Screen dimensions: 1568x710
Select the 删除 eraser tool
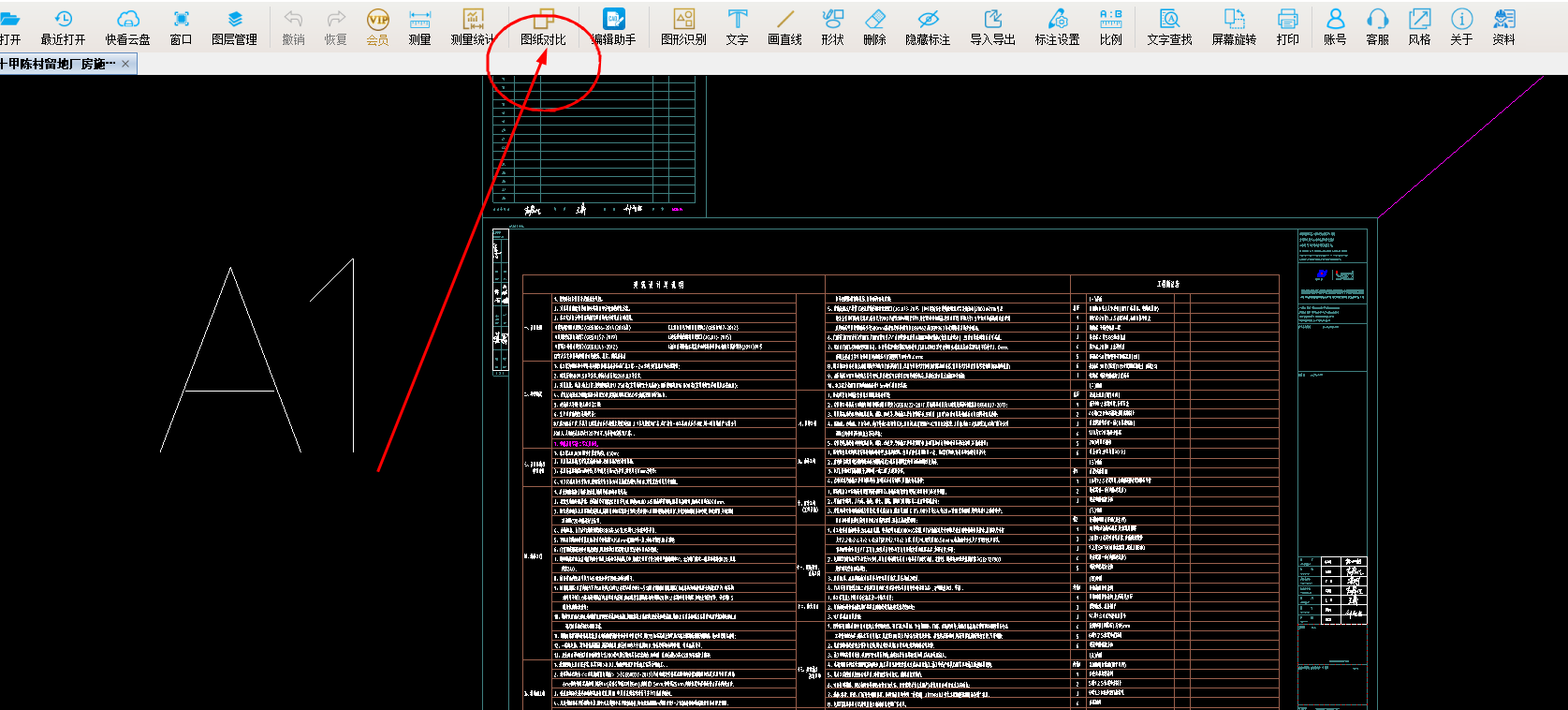tap(874, 26)
